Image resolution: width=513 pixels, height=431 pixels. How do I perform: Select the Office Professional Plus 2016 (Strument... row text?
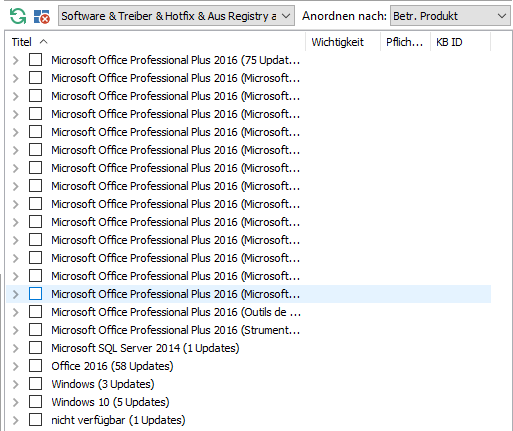tap(175, 330)
